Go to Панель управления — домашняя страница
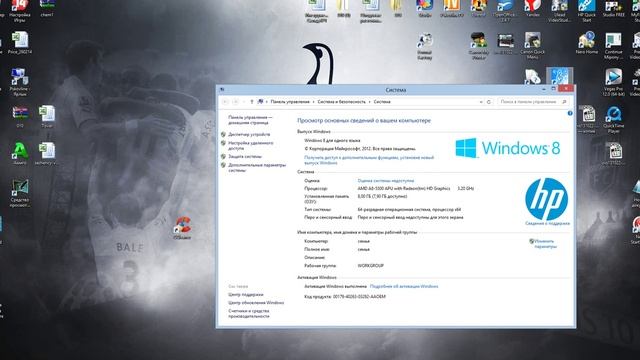640x360 pixels. tap(250, 120)
